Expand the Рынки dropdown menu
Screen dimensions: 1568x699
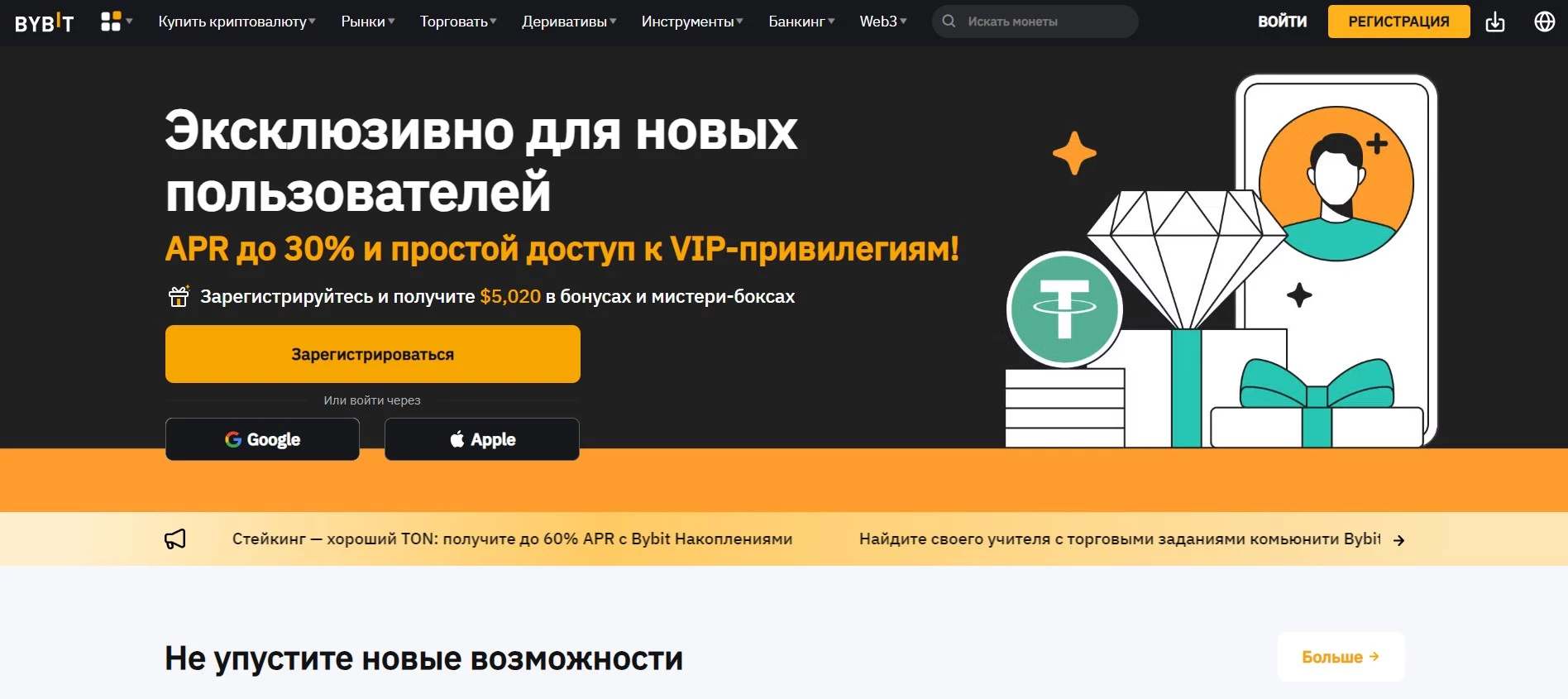368,22
